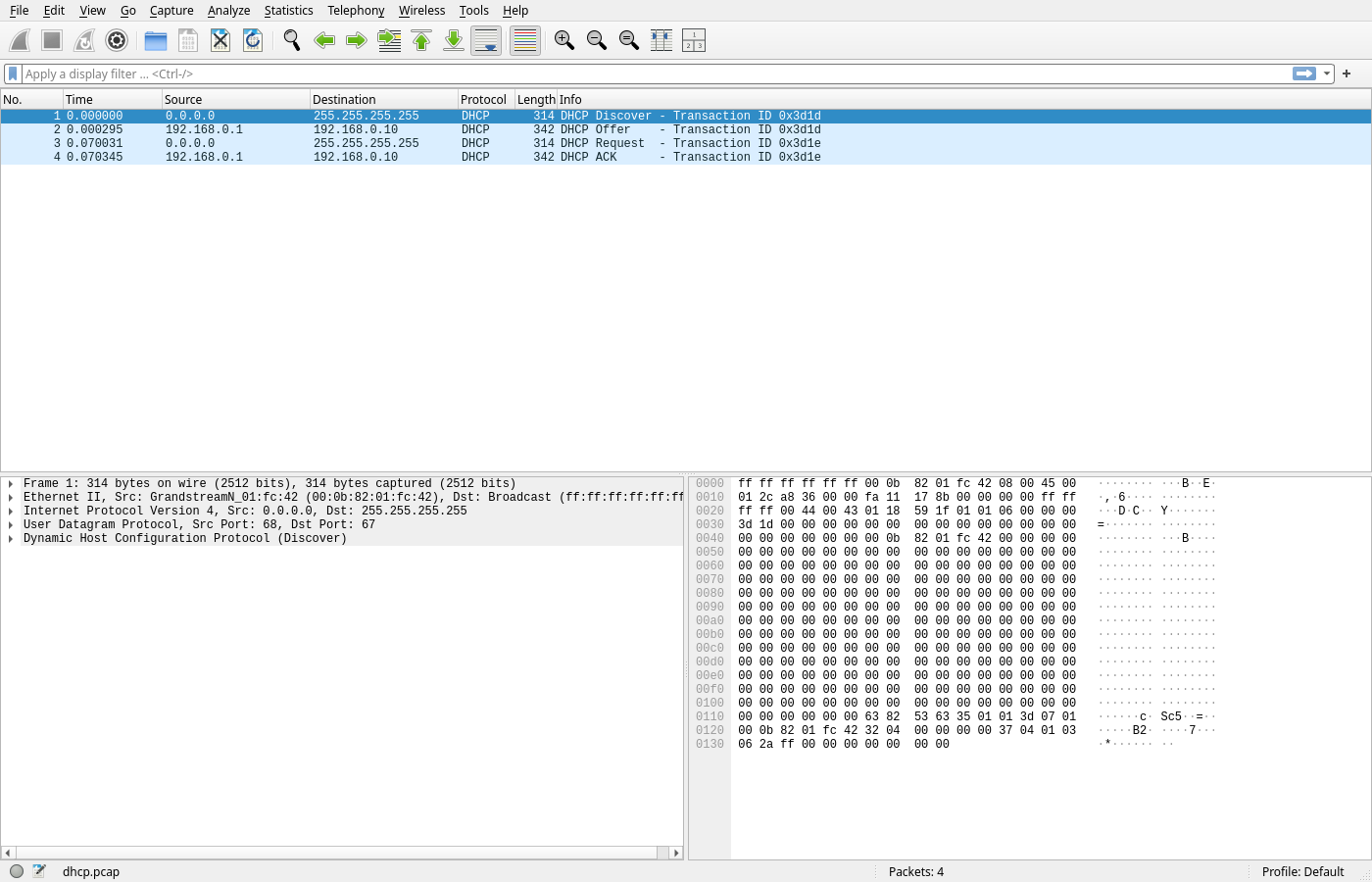
Task: Sort by the Protocol column header
Action: (486, 99)
